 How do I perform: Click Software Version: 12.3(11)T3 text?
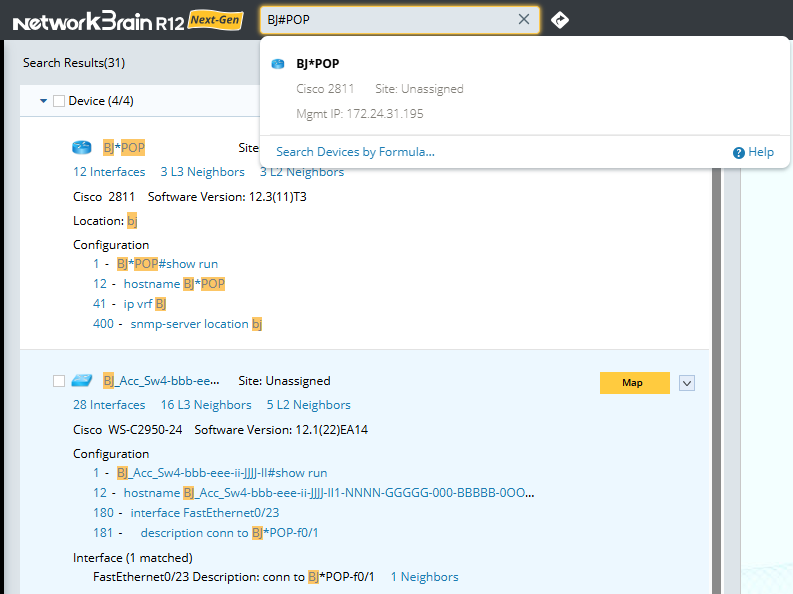227,197
